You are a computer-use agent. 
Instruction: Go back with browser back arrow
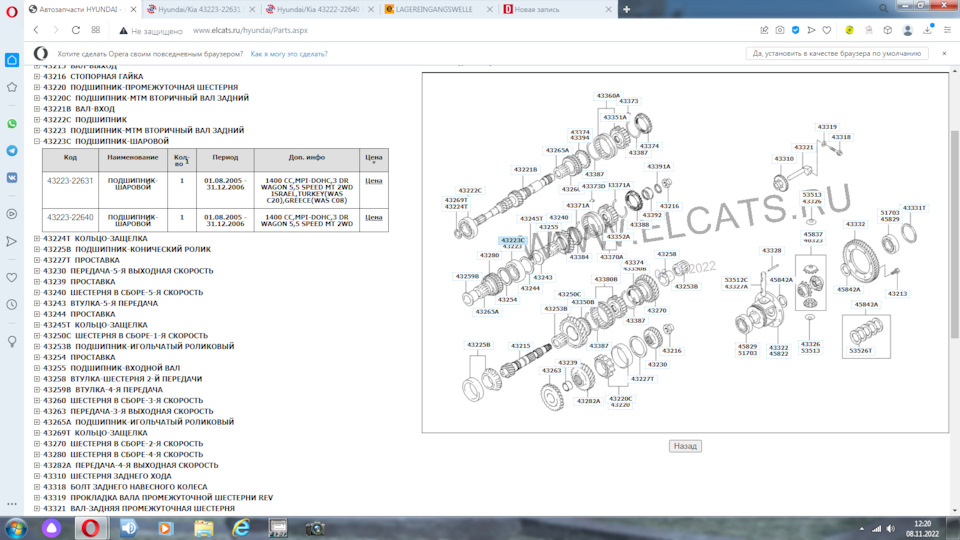pyautogui.click(x=36, y=30)
